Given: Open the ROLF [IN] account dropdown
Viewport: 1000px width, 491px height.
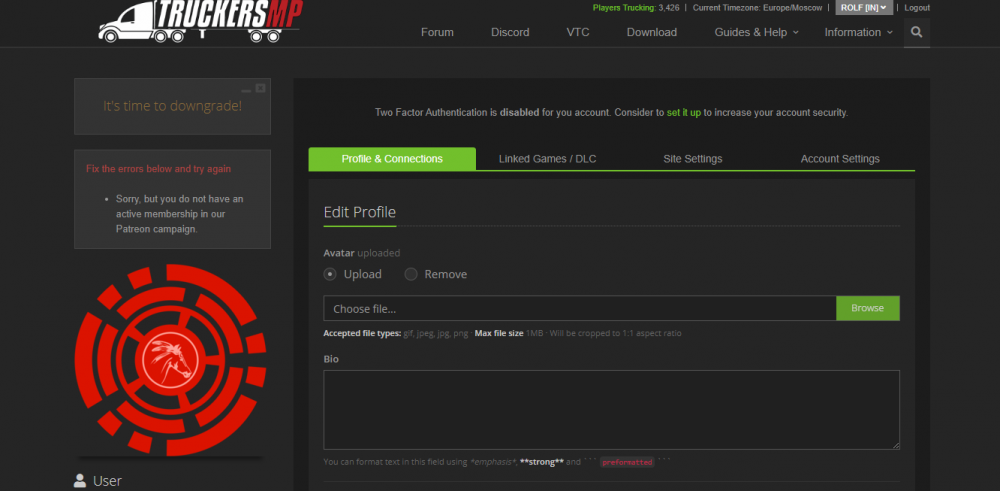Looking at the screenshot, I should point(862,8).
